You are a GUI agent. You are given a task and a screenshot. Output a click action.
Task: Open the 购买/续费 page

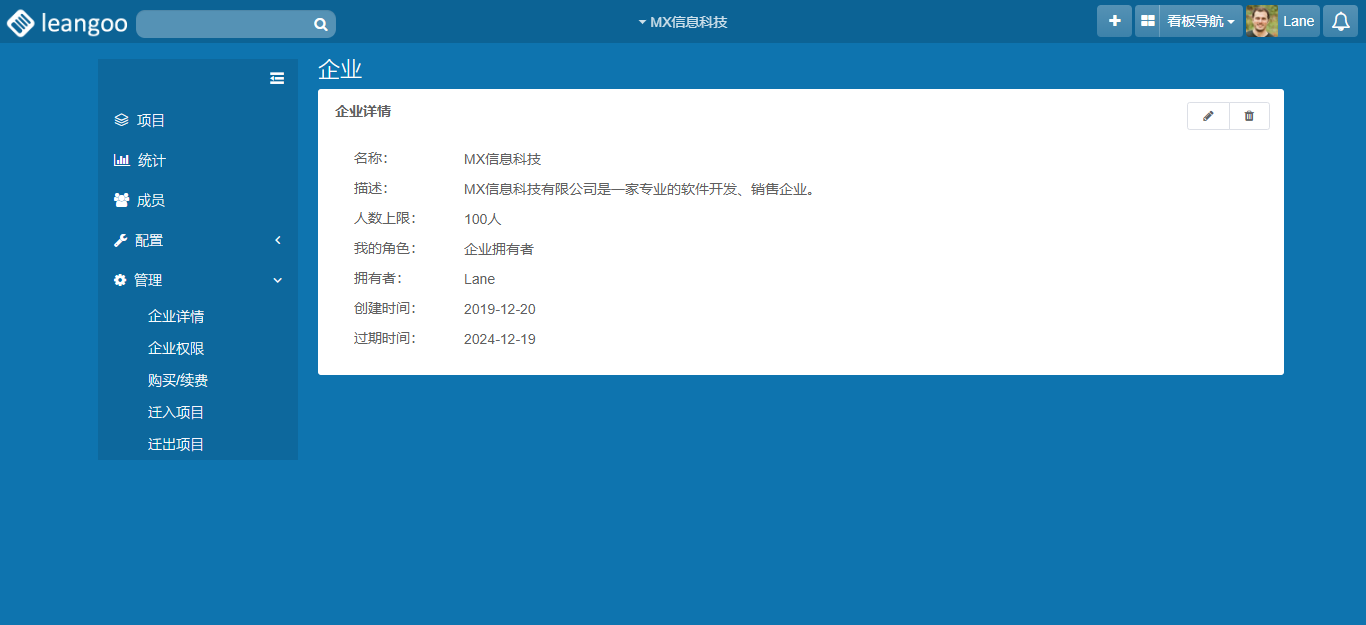[x=178, y=380]
